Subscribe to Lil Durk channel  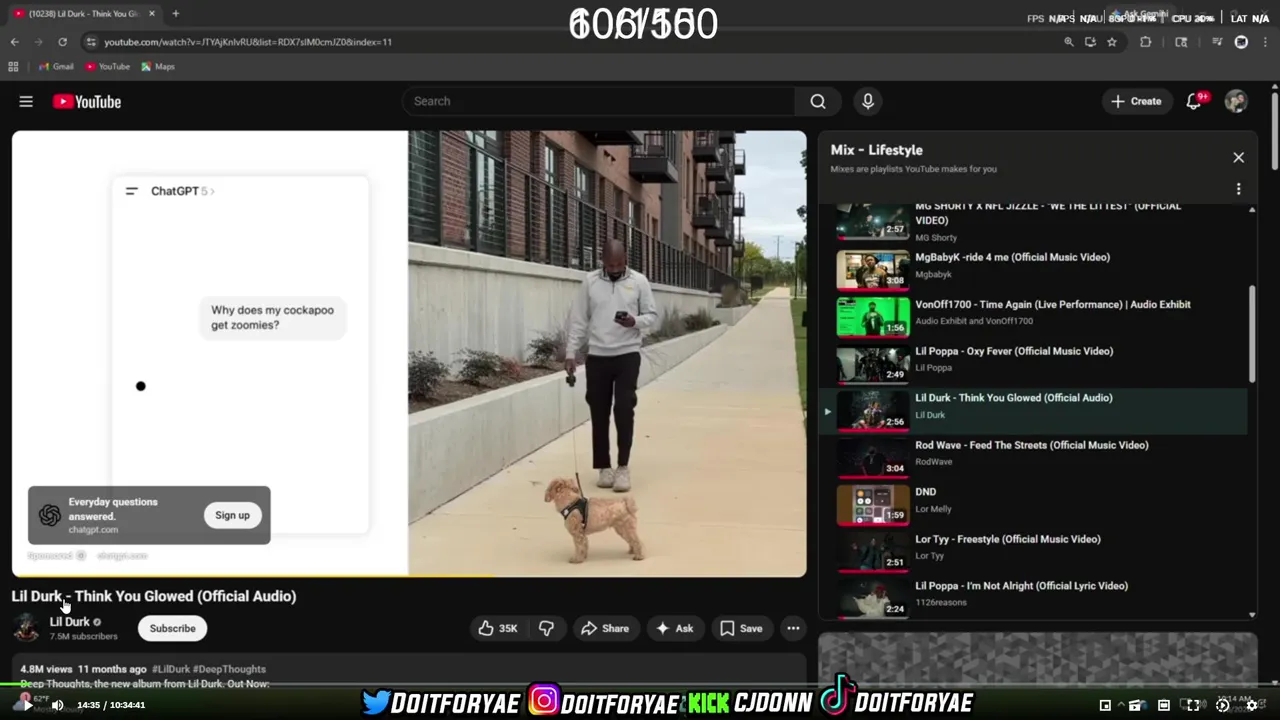pos(173,628)
